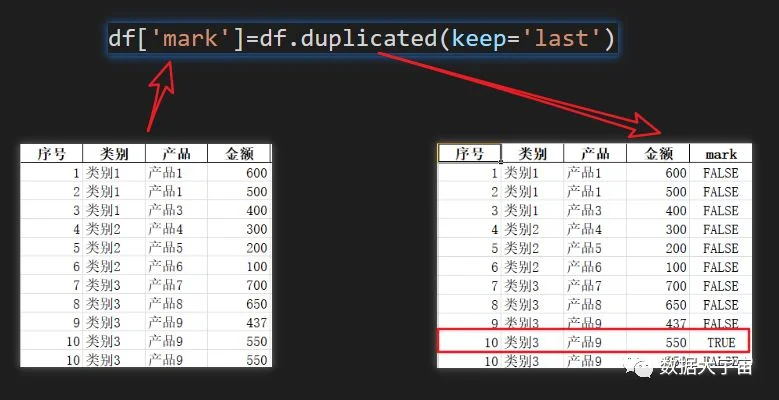The height and width of the screenshot is (400, 779).
Task: Click 序号 5 cell in the four-column table
Action: (x=52, y=248)
